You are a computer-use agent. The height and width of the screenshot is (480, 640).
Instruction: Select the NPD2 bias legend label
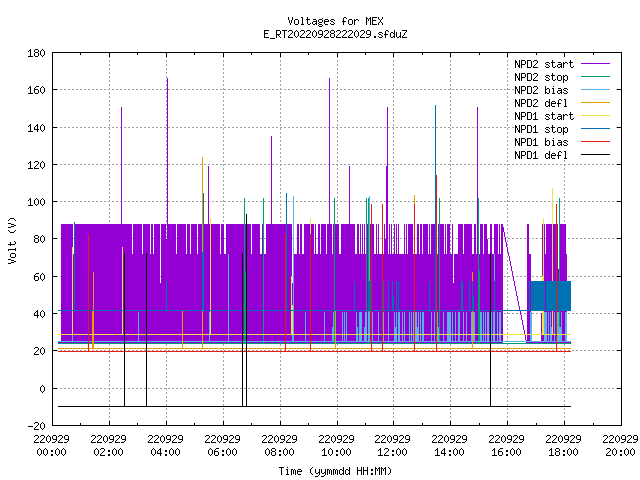(541, 90)
